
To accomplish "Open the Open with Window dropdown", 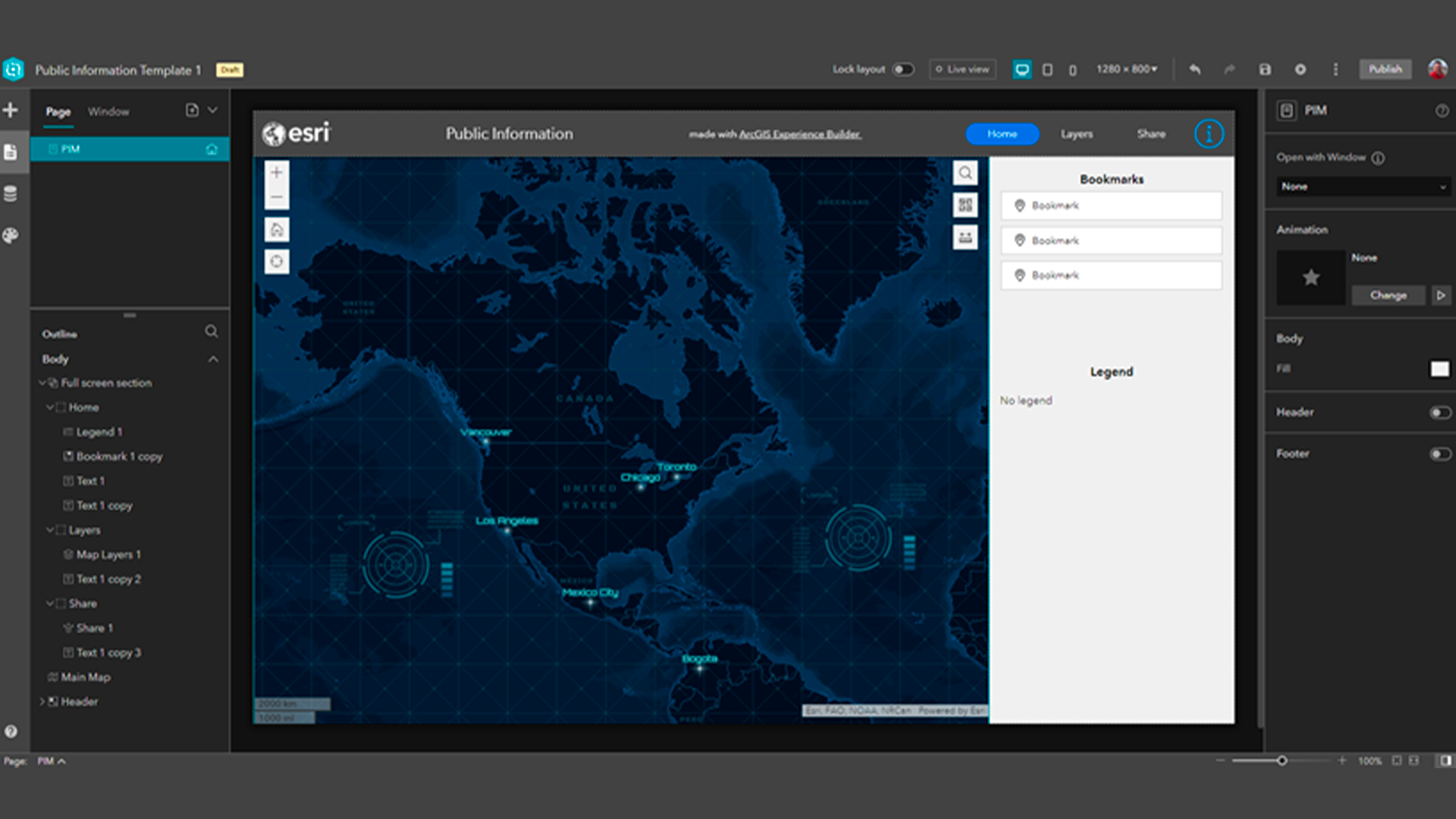I will coord(1363,187).
